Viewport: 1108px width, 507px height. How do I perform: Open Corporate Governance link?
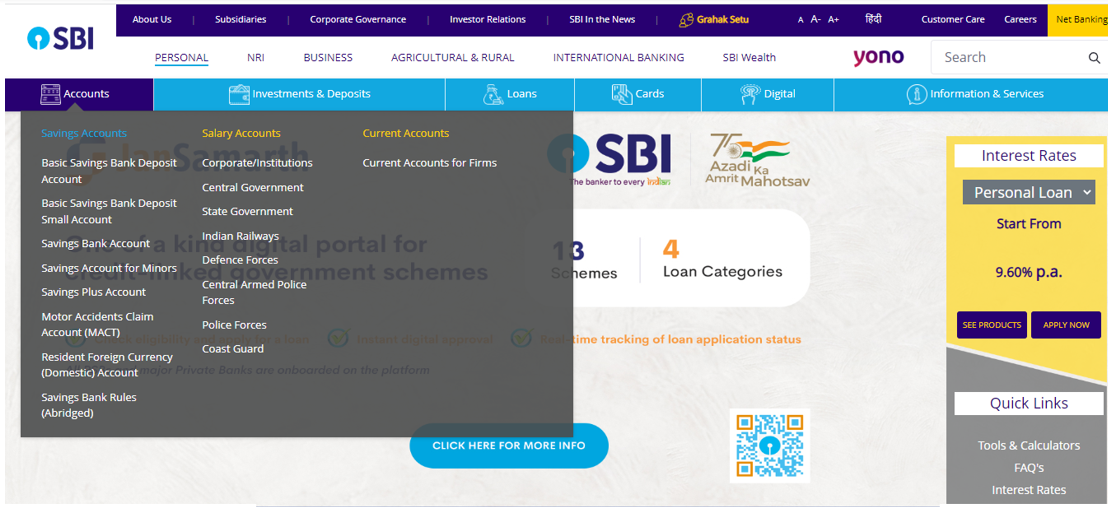[358, 20]
